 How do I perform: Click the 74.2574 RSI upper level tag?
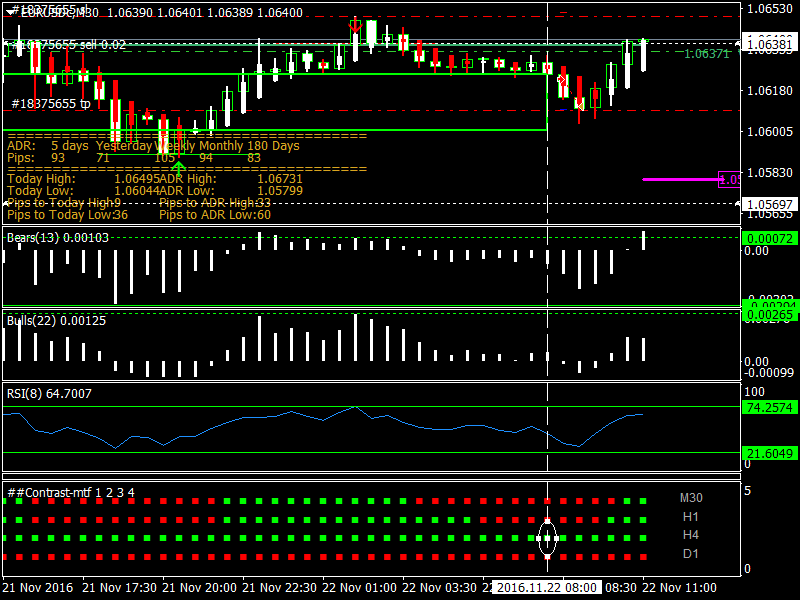pyautogui.click(x=769, y=408)
